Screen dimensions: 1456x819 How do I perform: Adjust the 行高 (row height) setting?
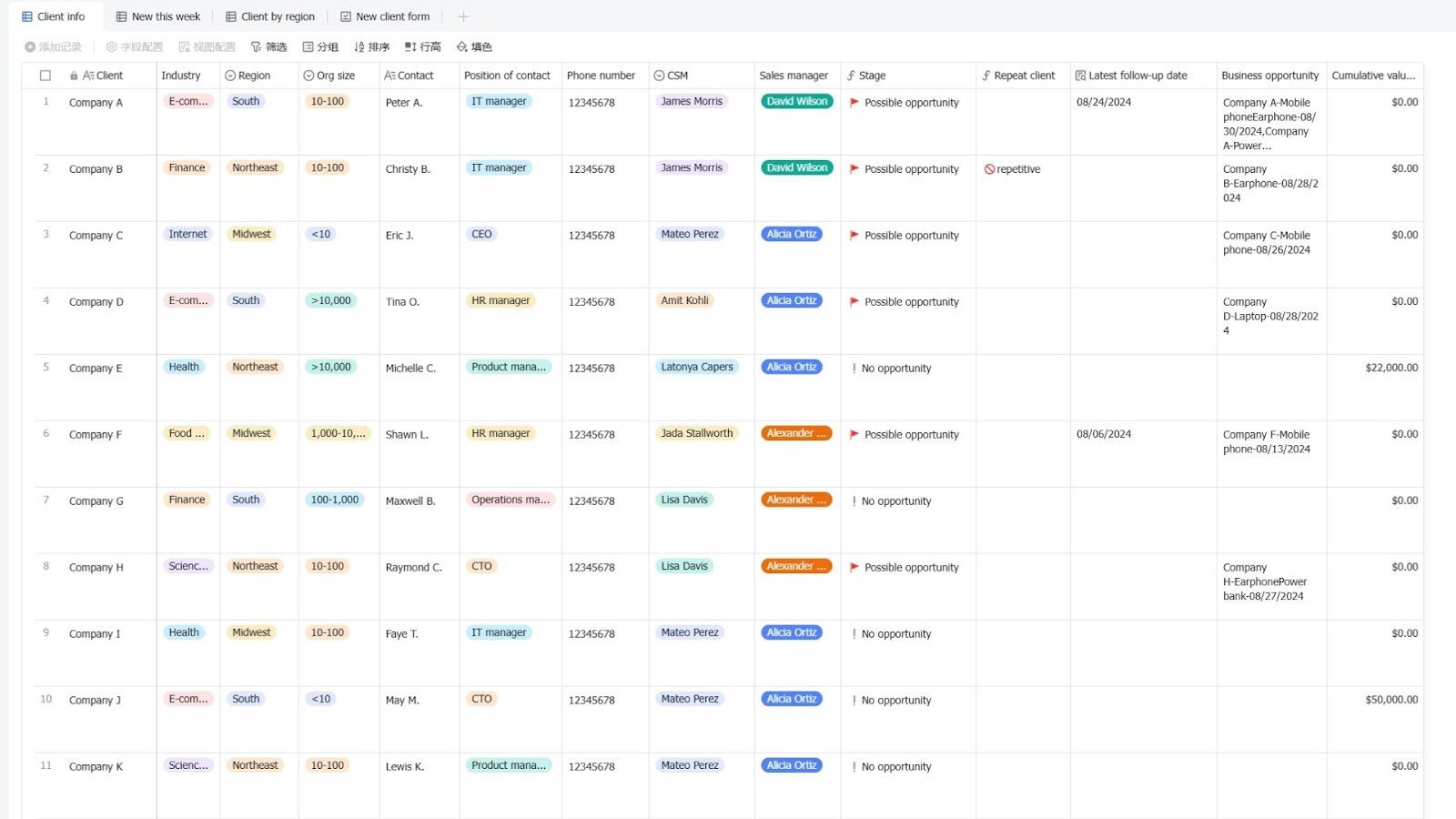coord(422,46)
